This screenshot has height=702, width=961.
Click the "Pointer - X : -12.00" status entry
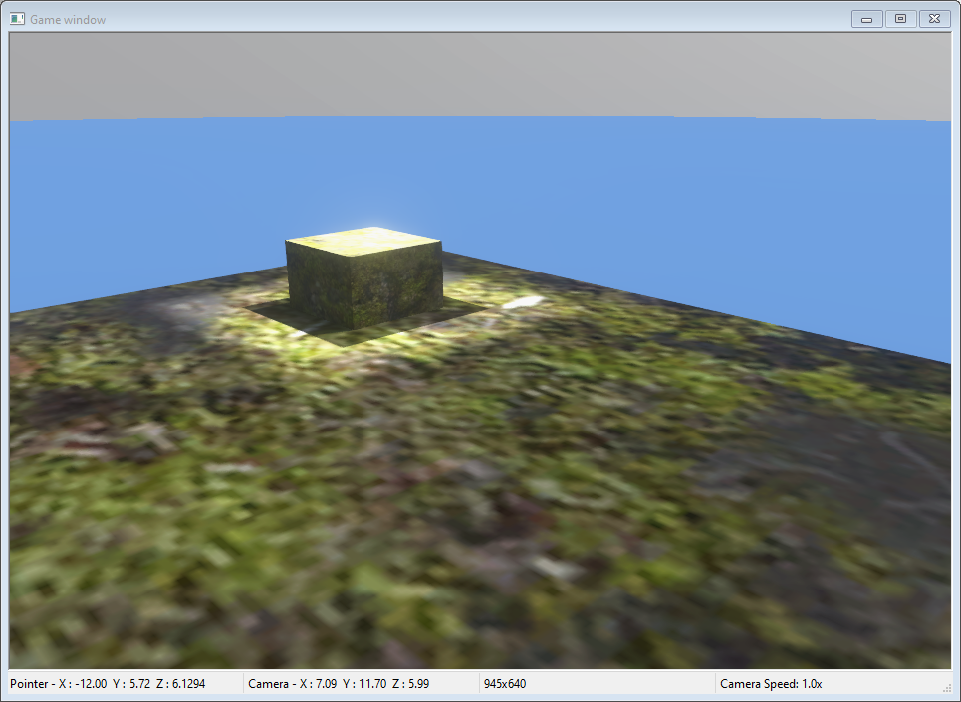(x=108, y=684)
